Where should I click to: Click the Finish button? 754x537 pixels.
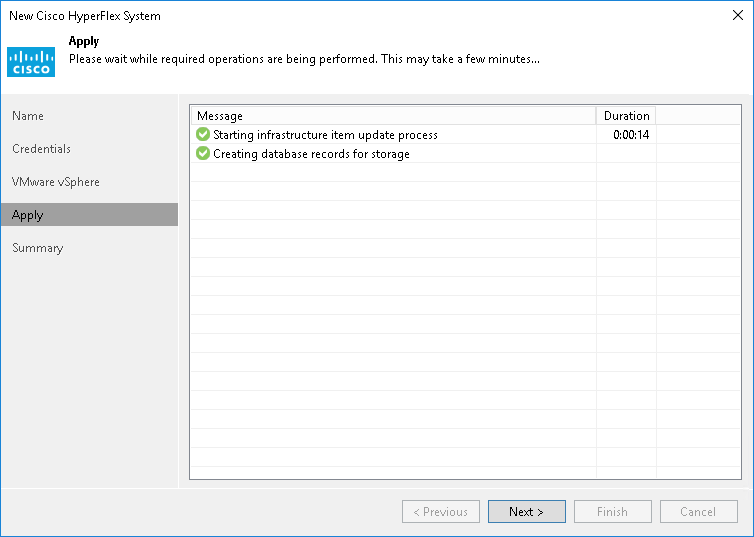click(x=612, y=512)
